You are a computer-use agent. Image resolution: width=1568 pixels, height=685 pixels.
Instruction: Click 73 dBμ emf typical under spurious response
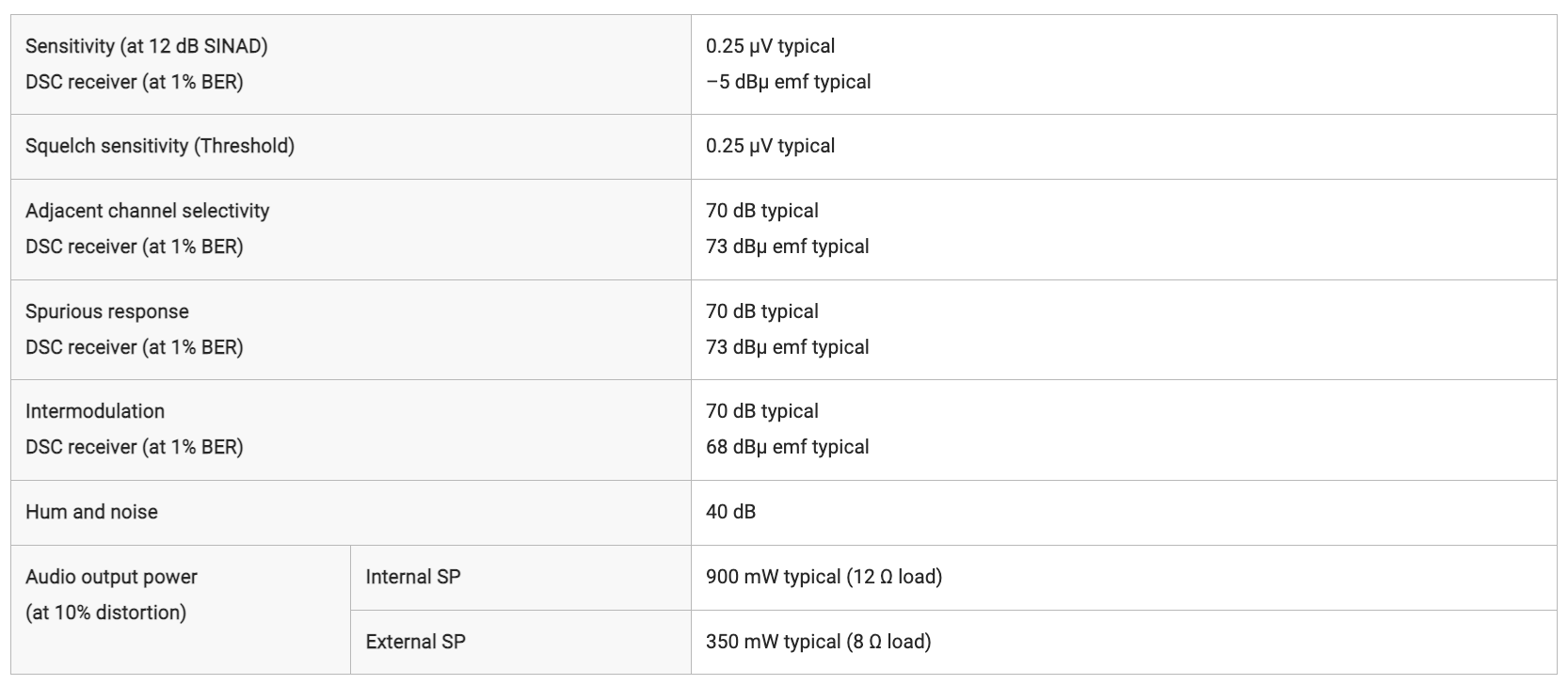point(788,347)
